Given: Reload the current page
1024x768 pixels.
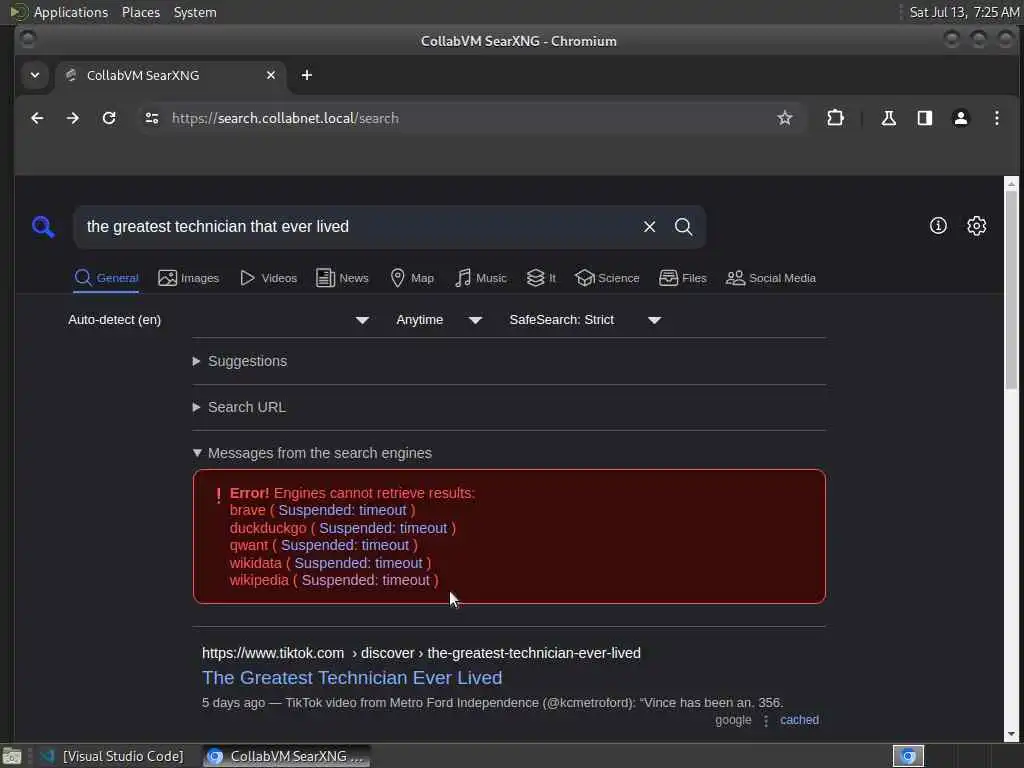Looking at the screenshot, I should click(x=109, y=118).
